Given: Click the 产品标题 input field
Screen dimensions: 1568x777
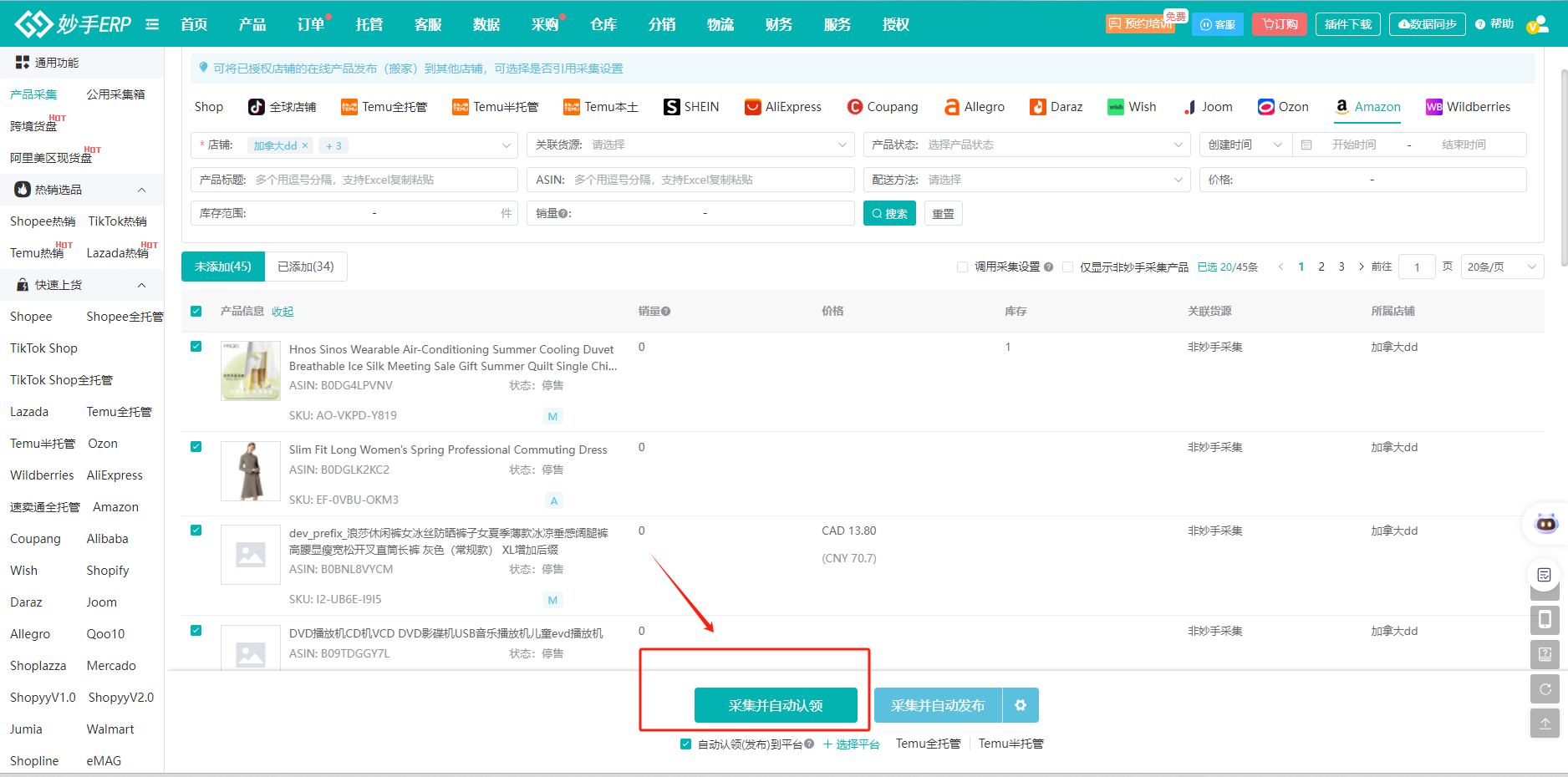Looking at the screenshot, I should click(x=380, y=180).
